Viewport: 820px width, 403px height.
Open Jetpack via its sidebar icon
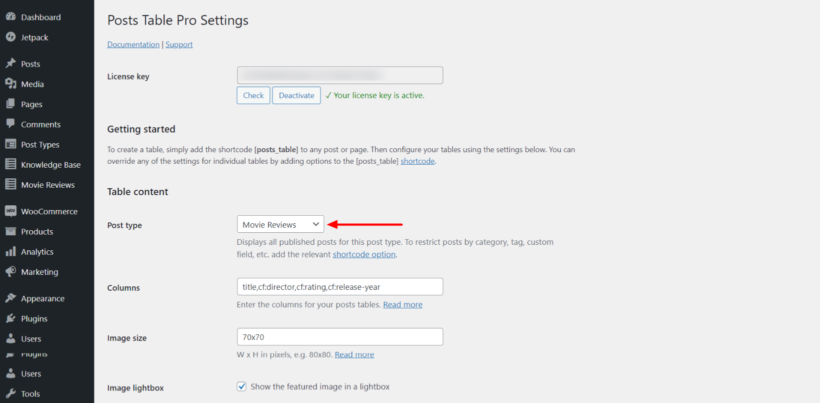point(10,38)
